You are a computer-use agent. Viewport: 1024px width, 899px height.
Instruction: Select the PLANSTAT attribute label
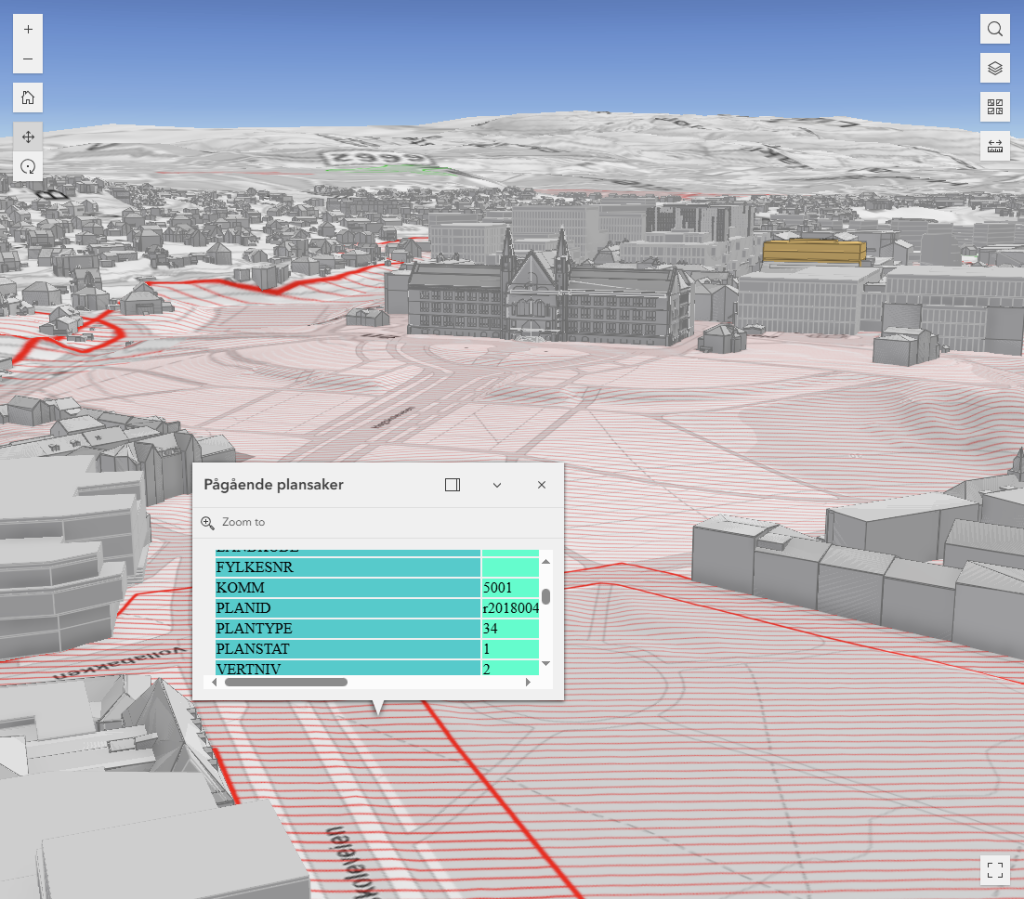coord(253,648)
